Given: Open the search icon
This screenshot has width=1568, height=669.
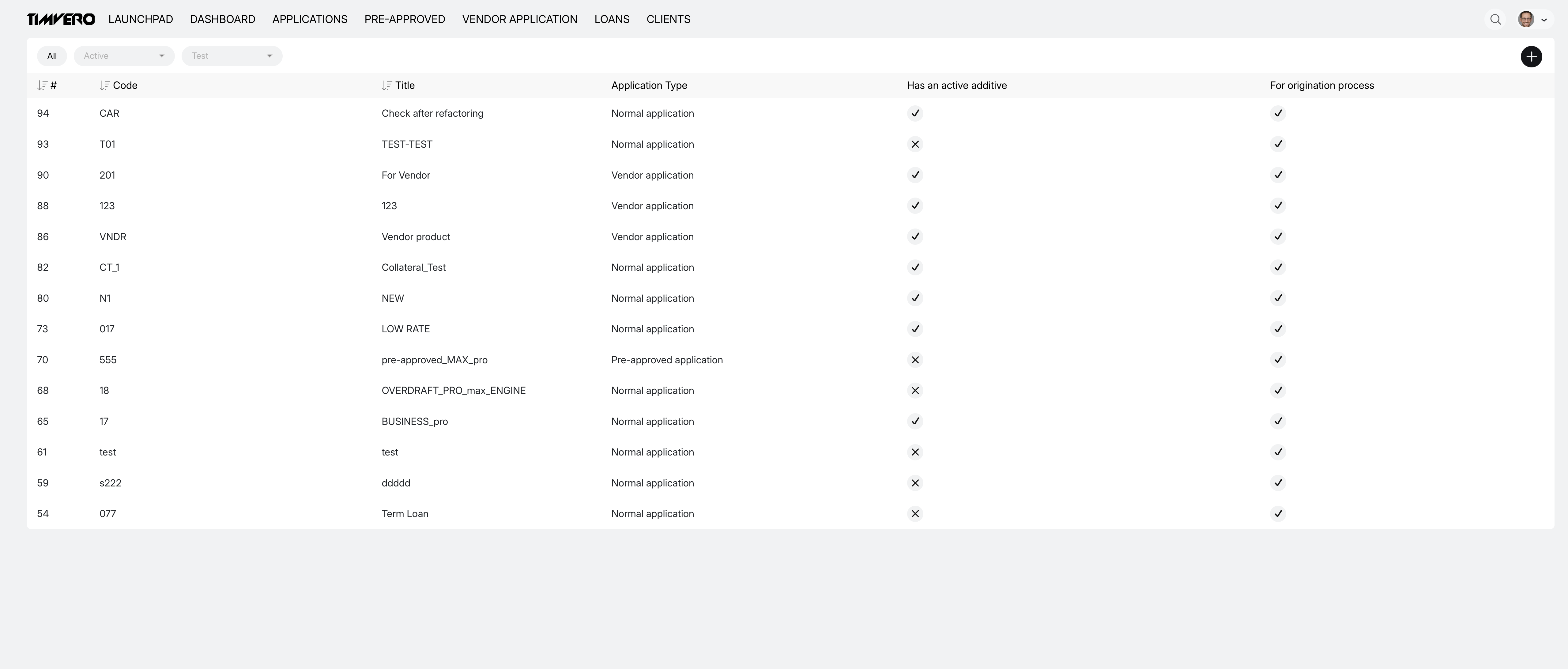Looking at the screenshot, I should (1495, 19).
